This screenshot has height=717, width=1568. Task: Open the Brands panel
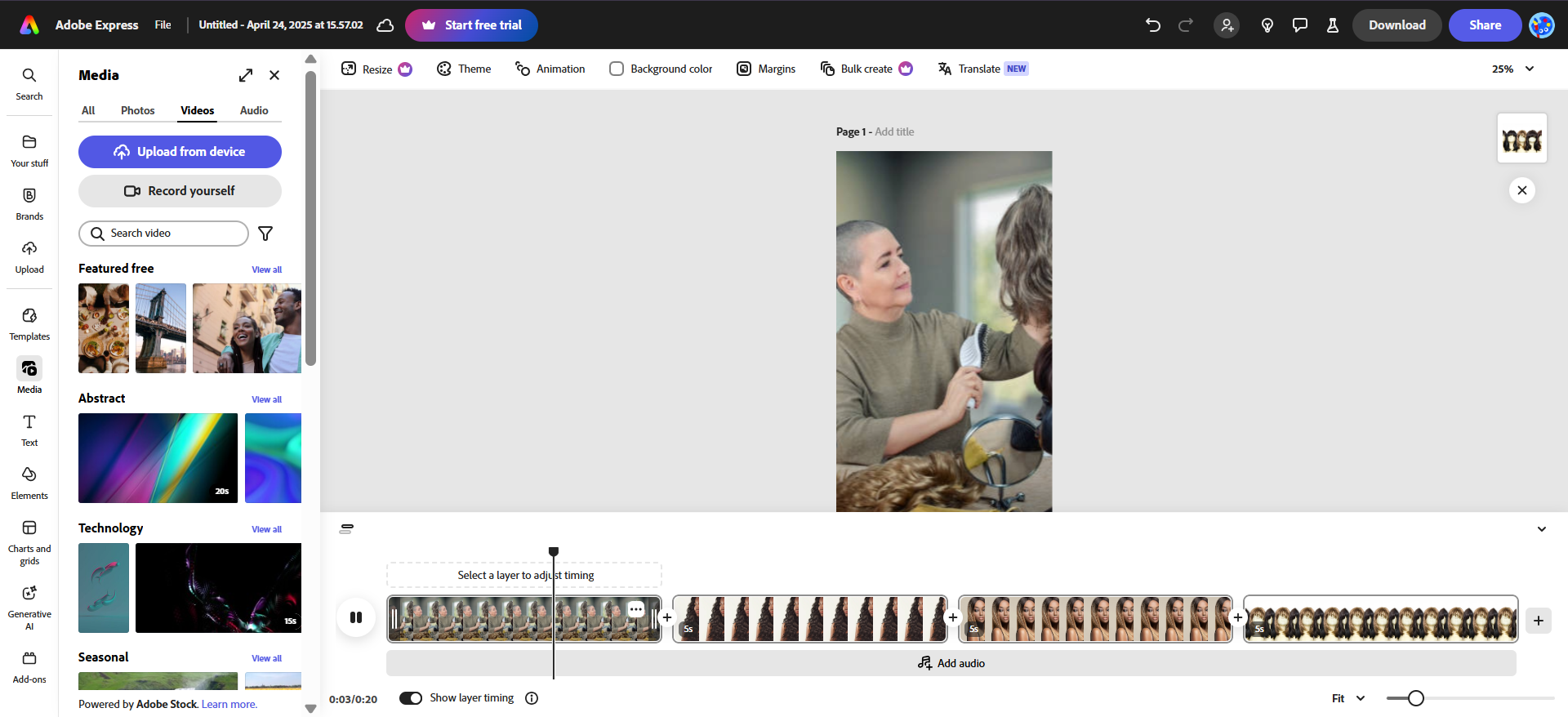29,204
